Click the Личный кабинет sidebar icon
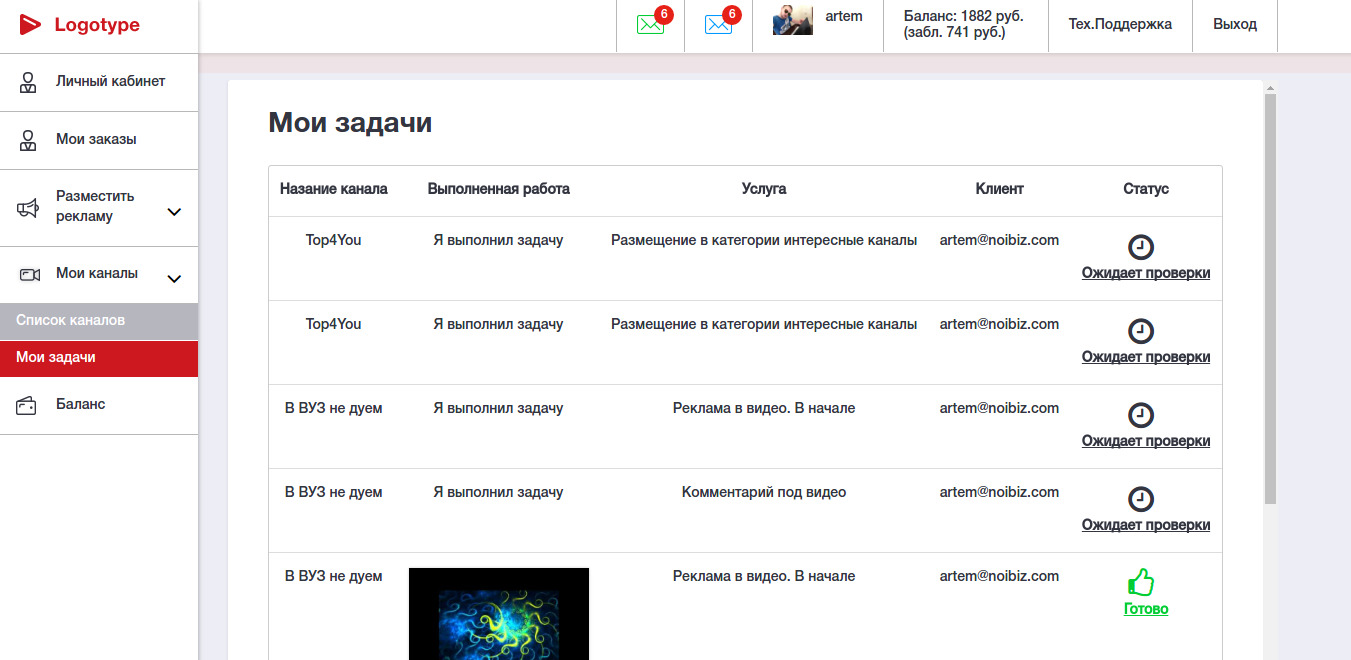 click(x=28, y=82)
